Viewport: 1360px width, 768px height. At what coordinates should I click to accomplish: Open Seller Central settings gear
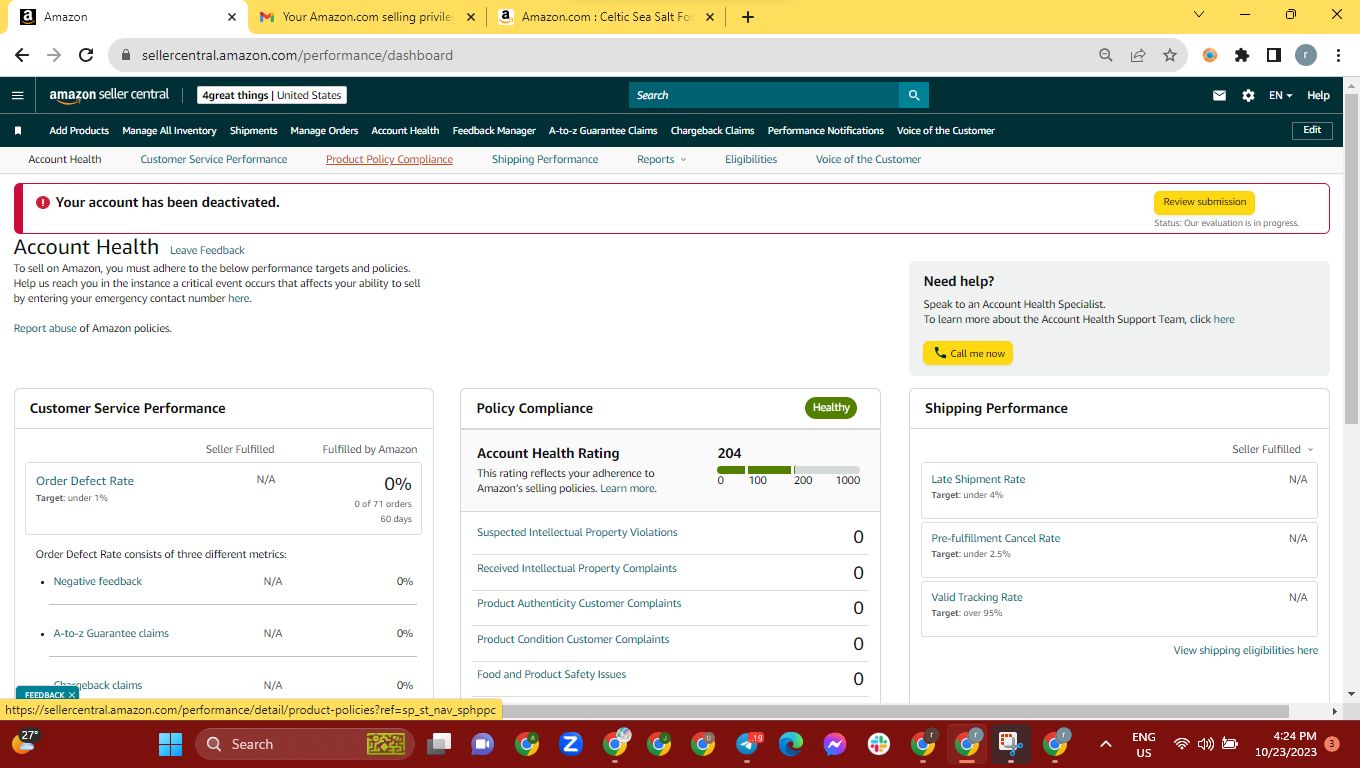(x=1248, y=96)
